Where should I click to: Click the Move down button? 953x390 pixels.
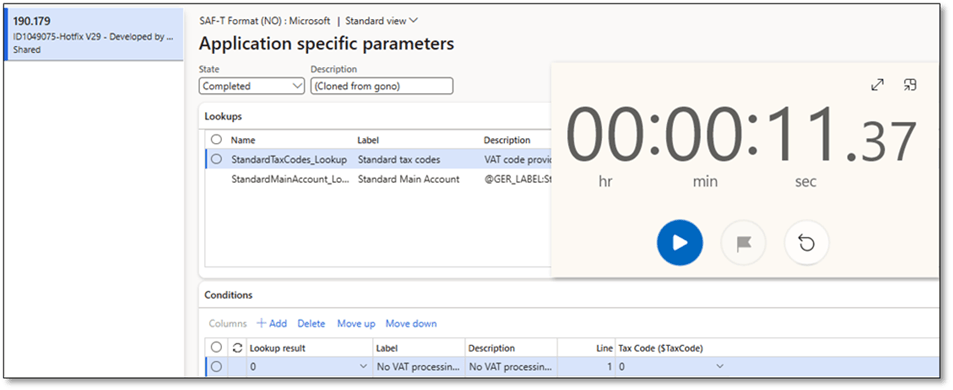(x=411, y=324)
